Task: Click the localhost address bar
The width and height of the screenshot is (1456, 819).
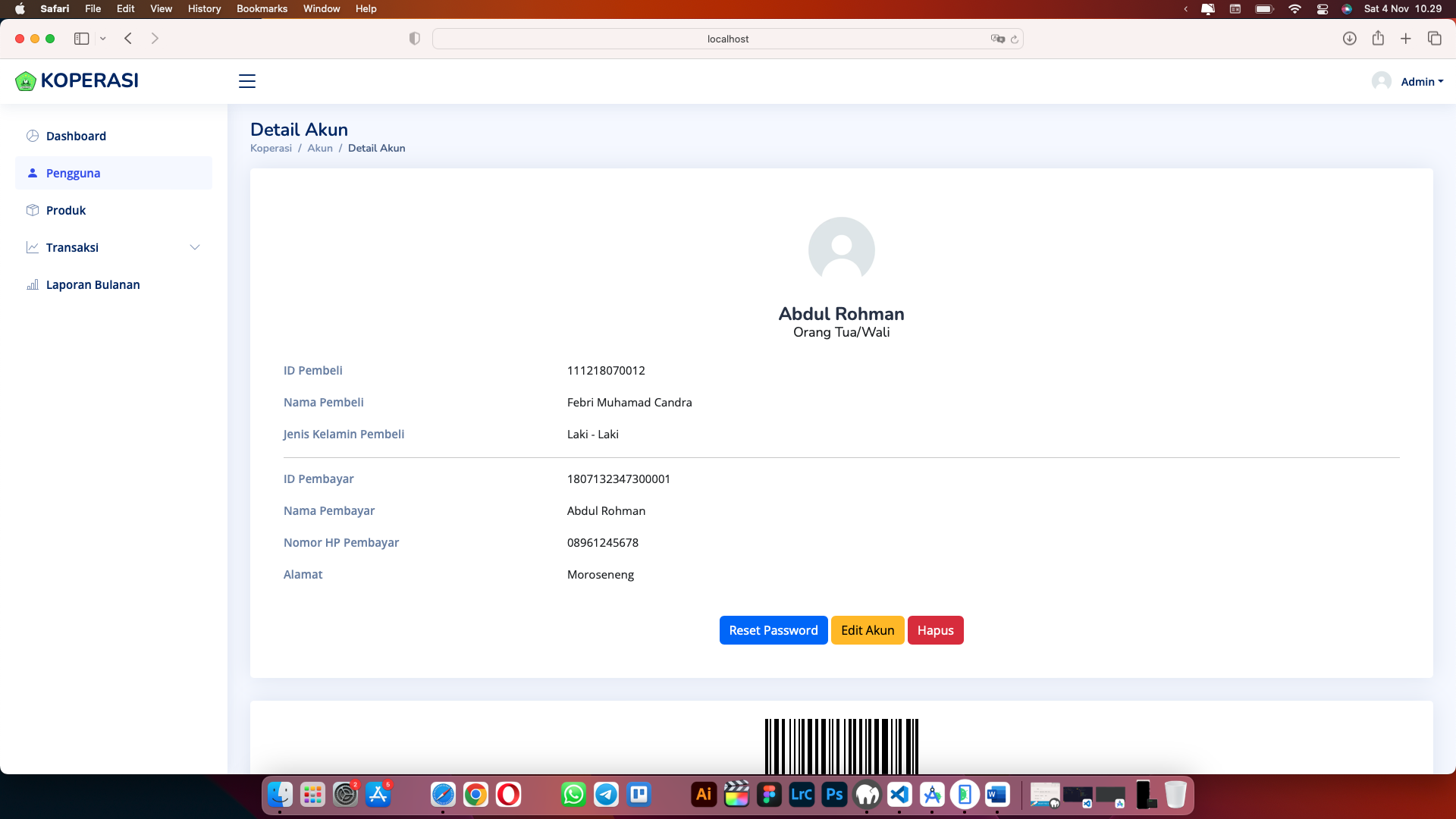Action: click(726, 39)
